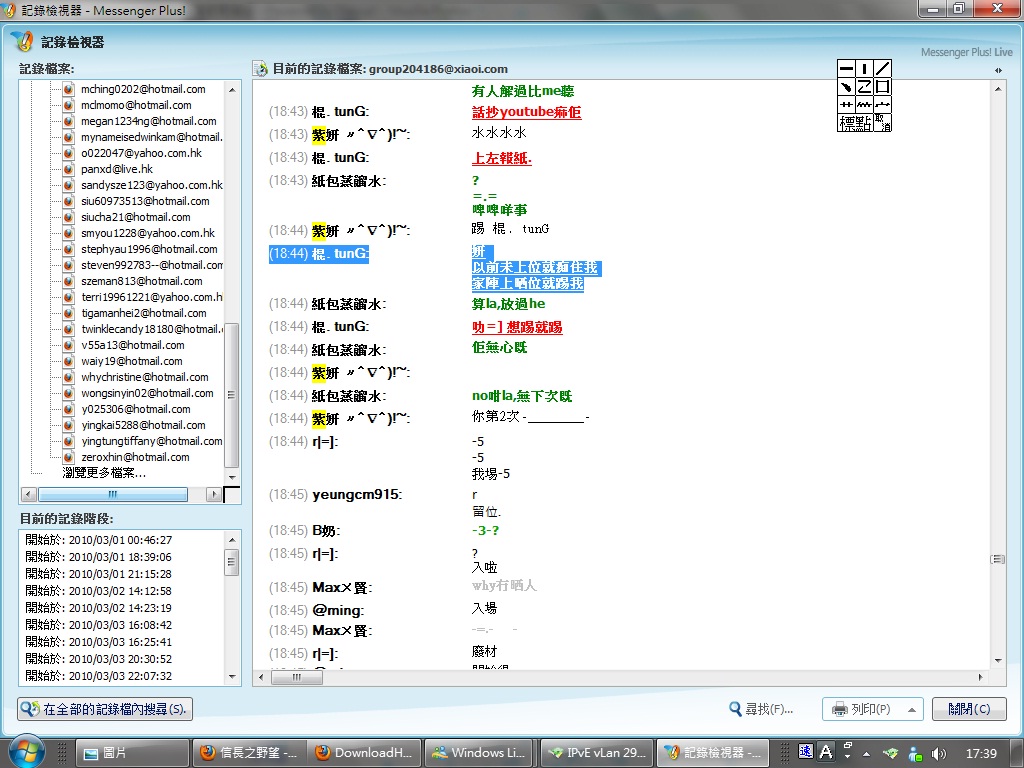The width and height of the screenshot is (1024, 768).
Task: Click the Messenger Plus log viewer header icon
Action: click(x=23, y=42)
